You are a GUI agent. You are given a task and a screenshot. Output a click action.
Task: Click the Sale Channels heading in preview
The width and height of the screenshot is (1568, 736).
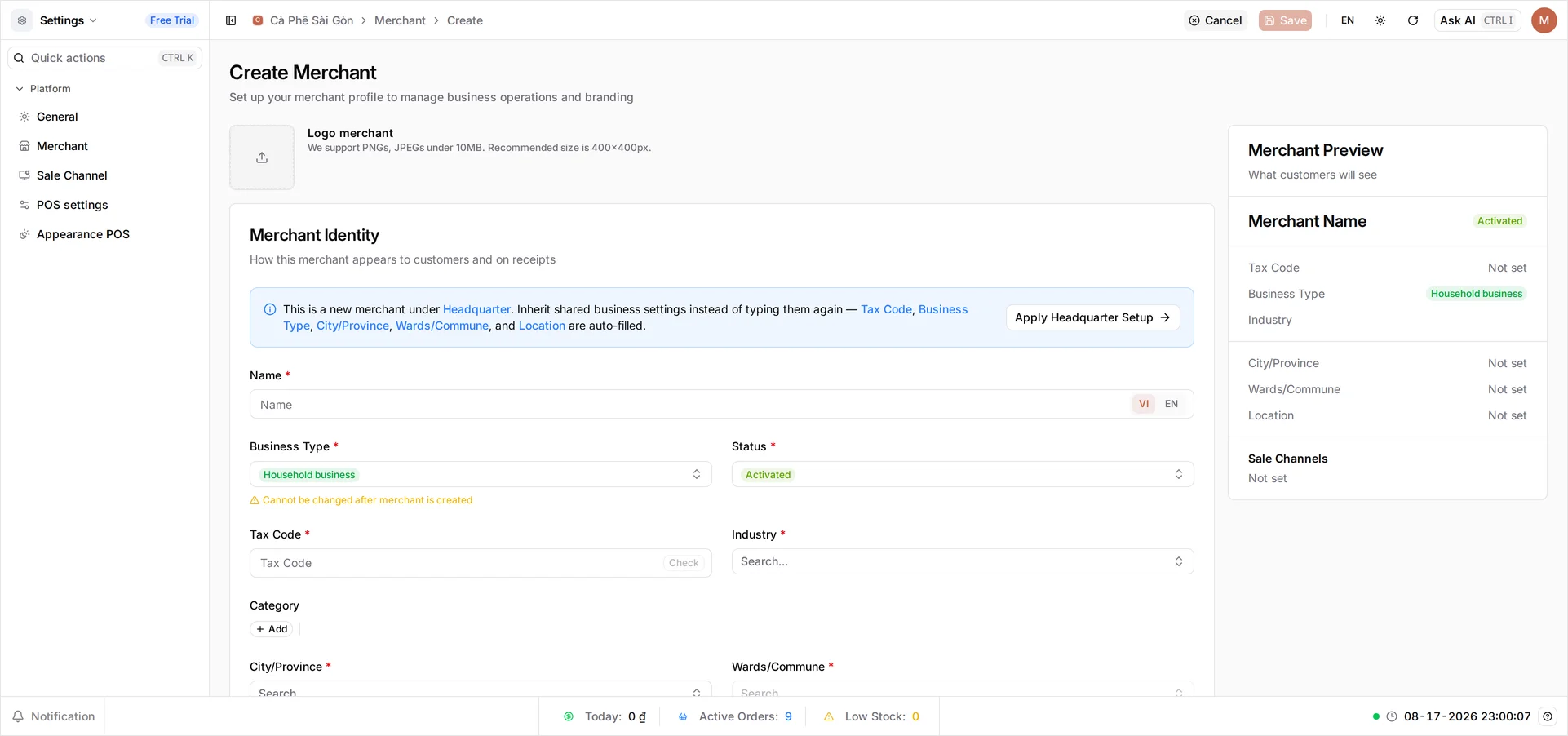point(1287,459)
